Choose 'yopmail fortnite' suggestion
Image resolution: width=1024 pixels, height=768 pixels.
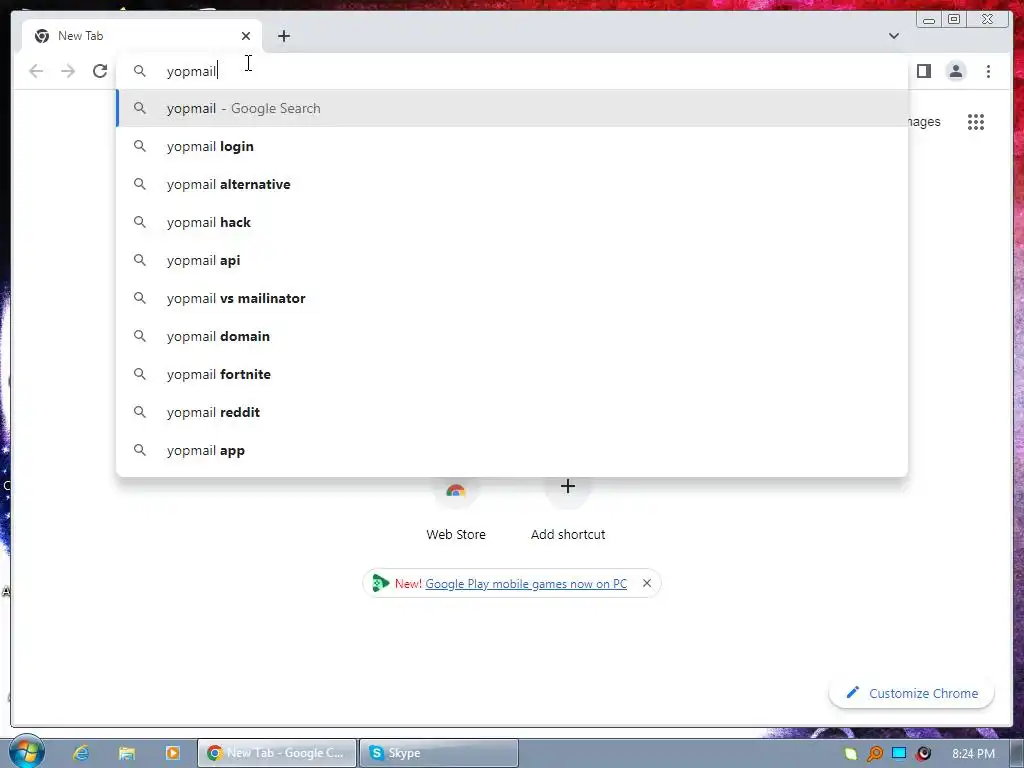[511, 374]
